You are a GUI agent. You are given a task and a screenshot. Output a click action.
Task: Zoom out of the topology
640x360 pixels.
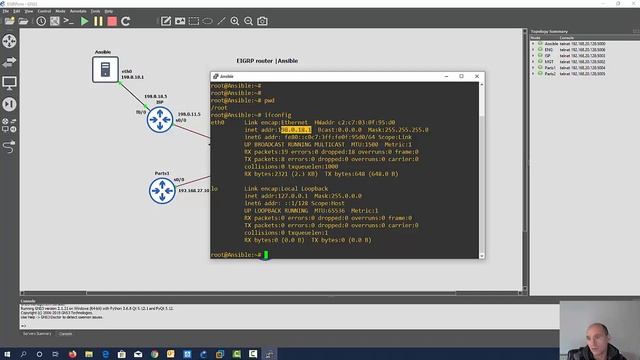(x=248, y=21)
